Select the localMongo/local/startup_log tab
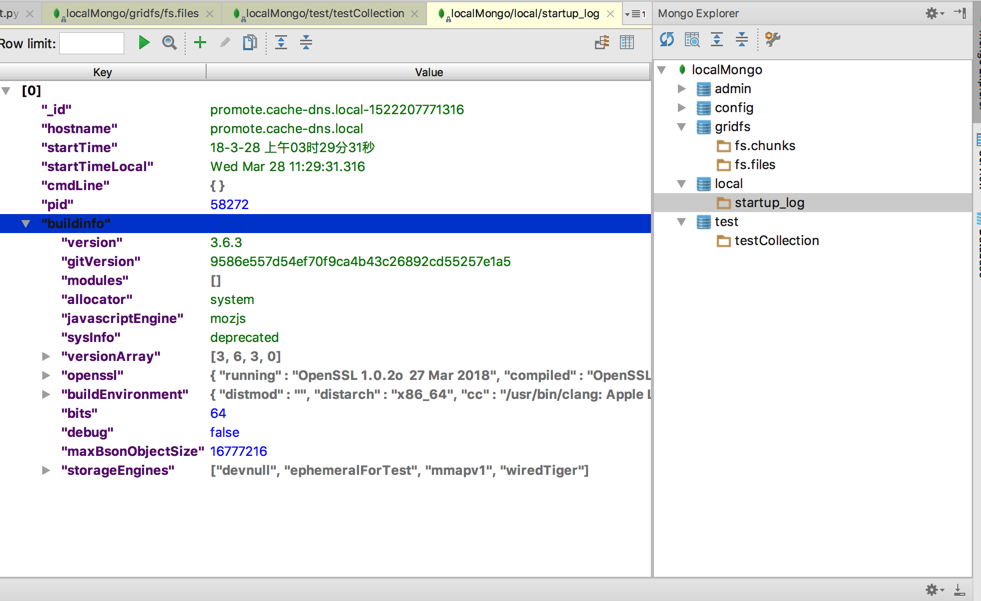981x601 pixels. [525, 13]
